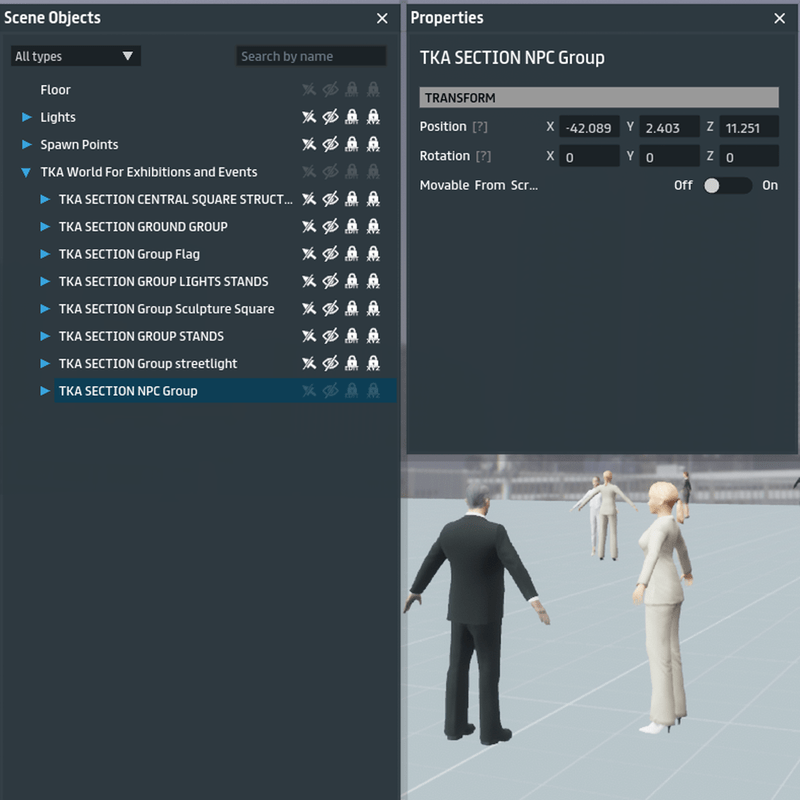800x800 pixels.
Task: Click the Search by name field
Action: 310,56
